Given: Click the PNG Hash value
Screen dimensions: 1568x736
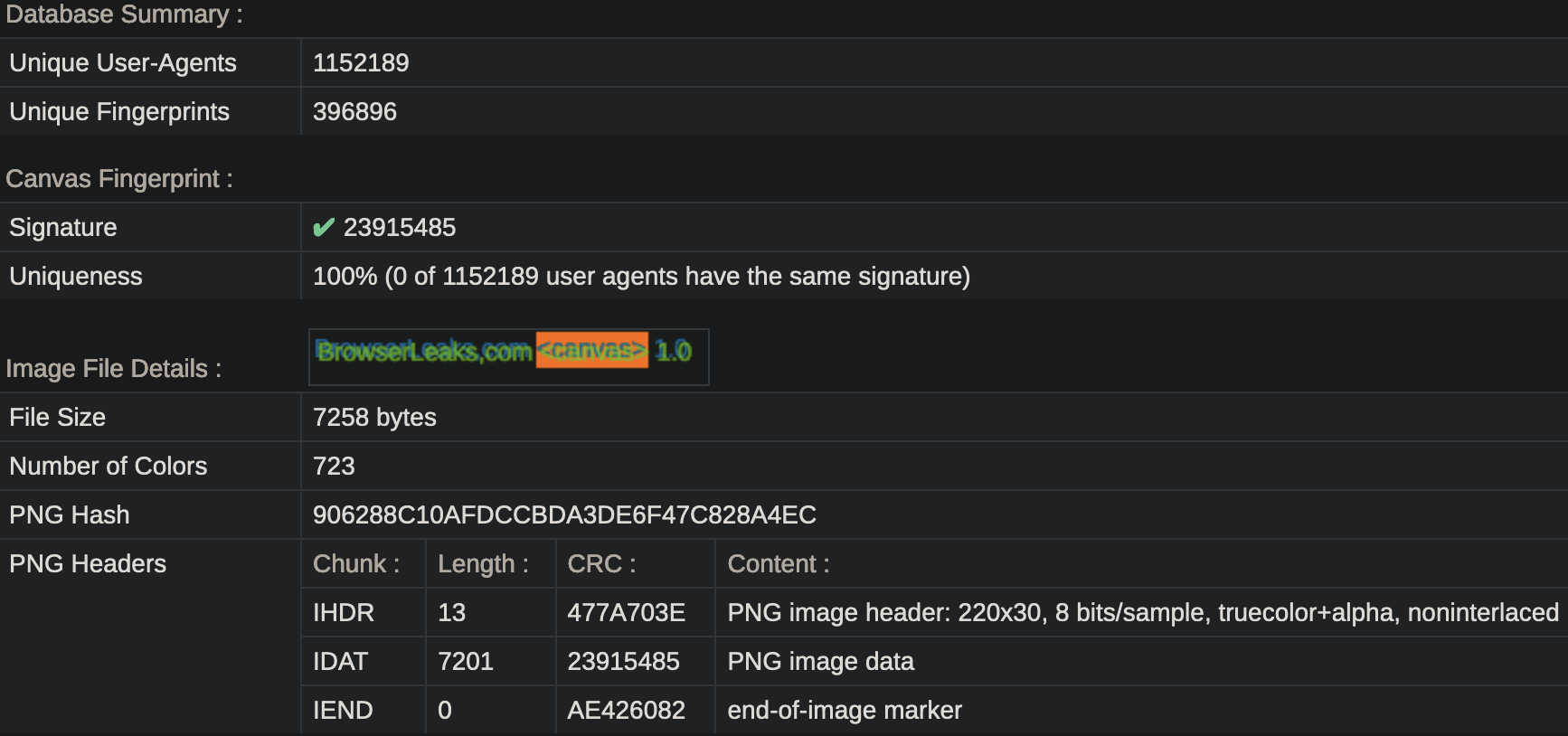Looking at the screenshot, I should click(x=564, y=515).
